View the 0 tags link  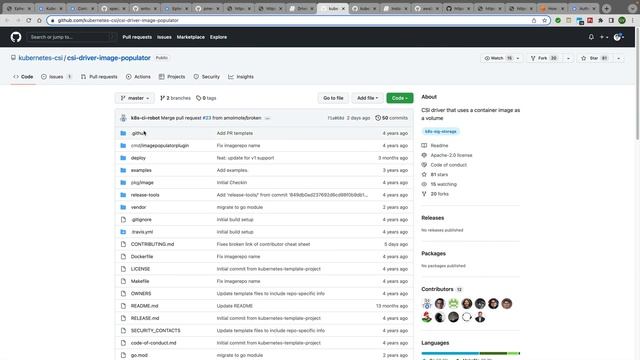click(x=206, y=98)
